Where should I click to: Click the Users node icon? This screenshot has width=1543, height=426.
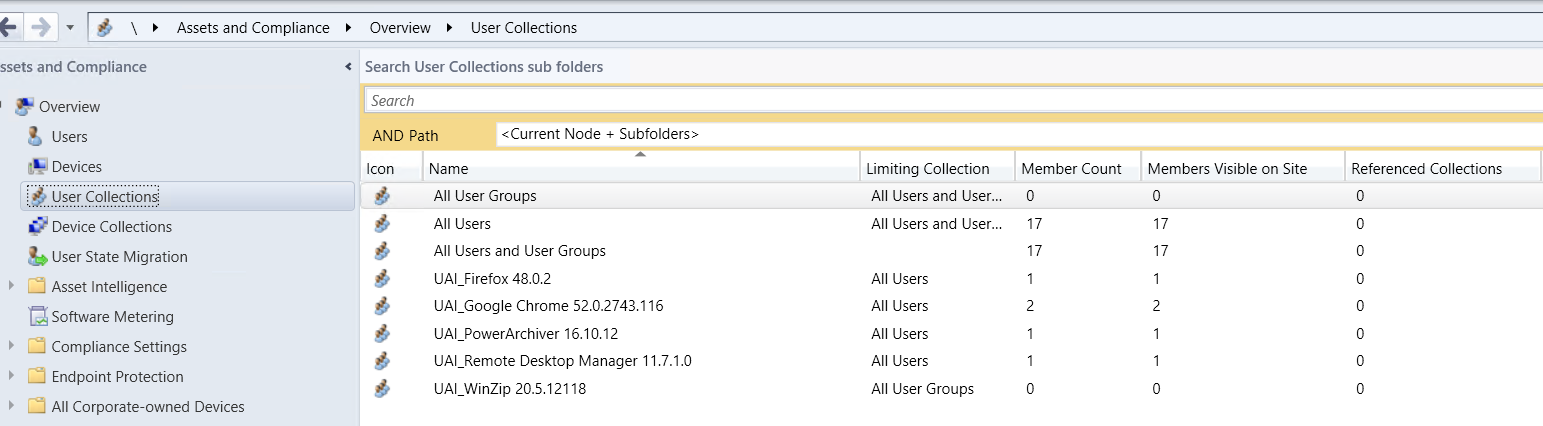pyautogui.click(x=35, y=137)
